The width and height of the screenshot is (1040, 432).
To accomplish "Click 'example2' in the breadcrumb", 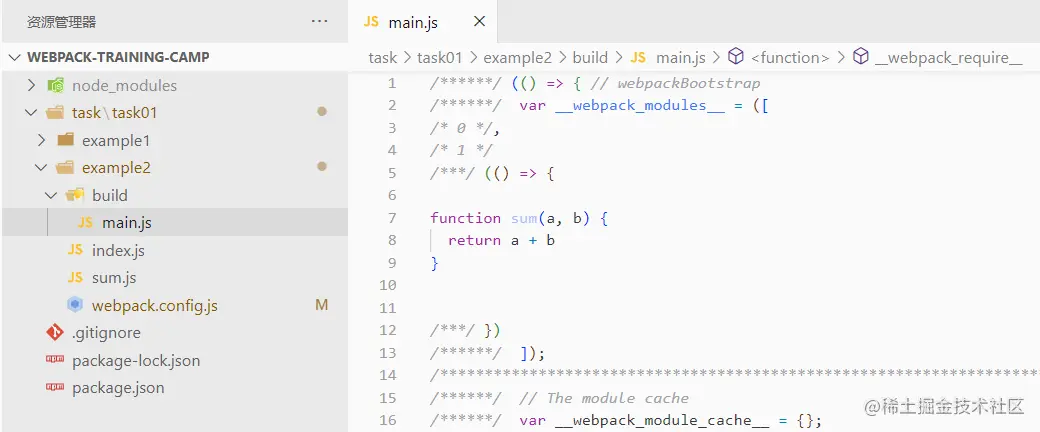I will coord(517,58).
